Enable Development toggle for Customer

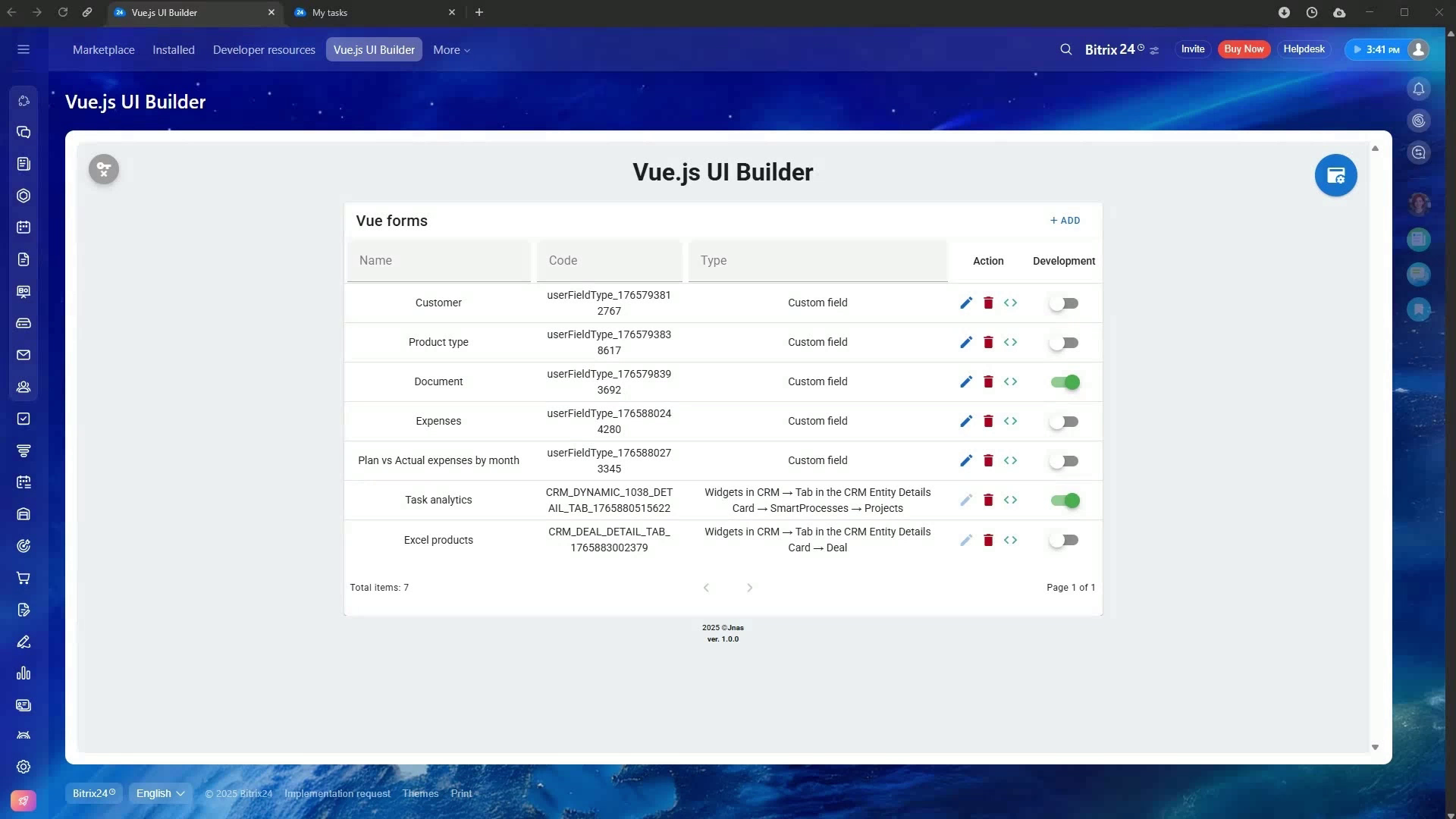pos(1064,303)
